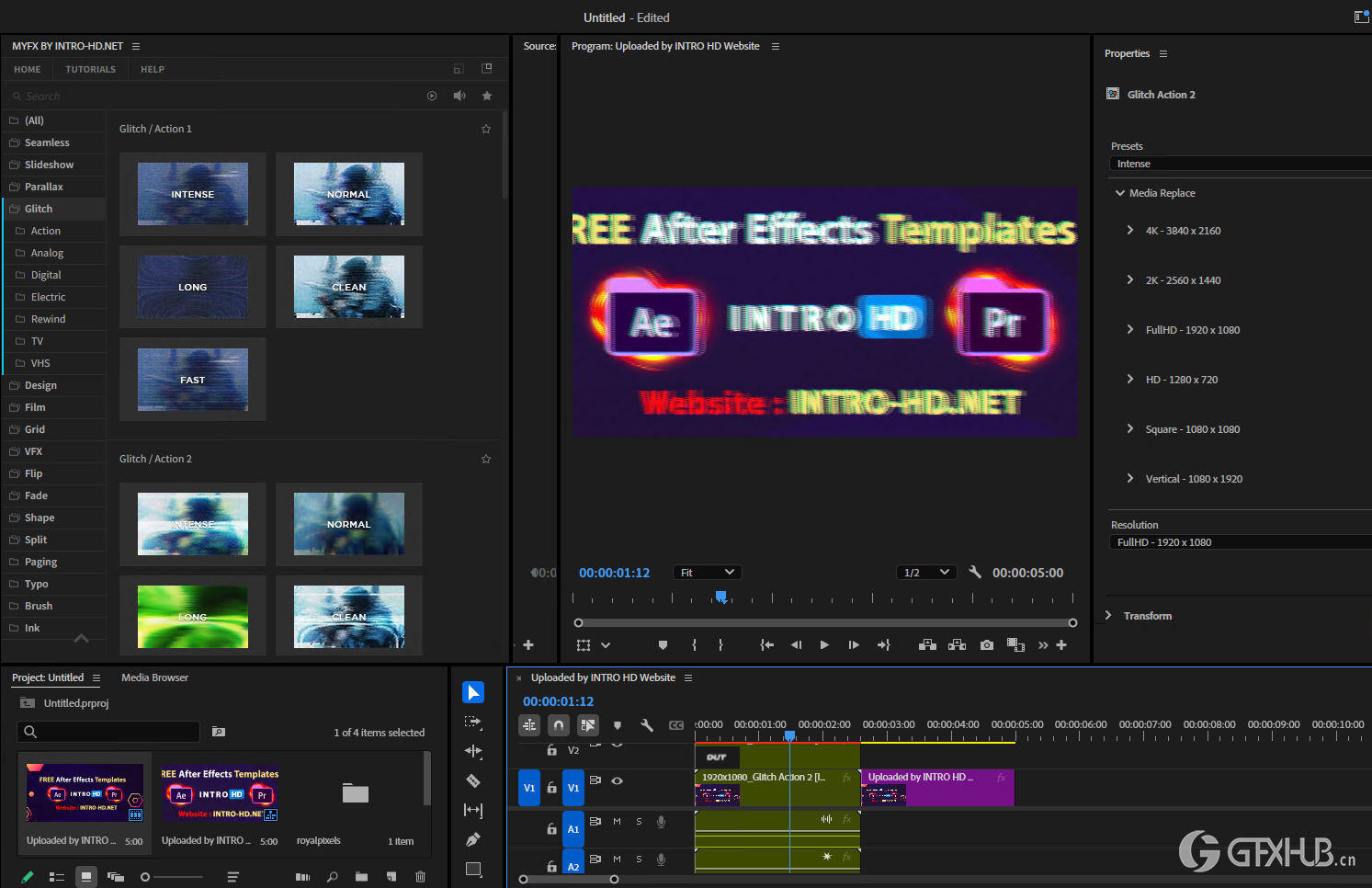1372x888 pixels.
Task: Adjust the project thumbnail zoom slider
Action: 145,877
